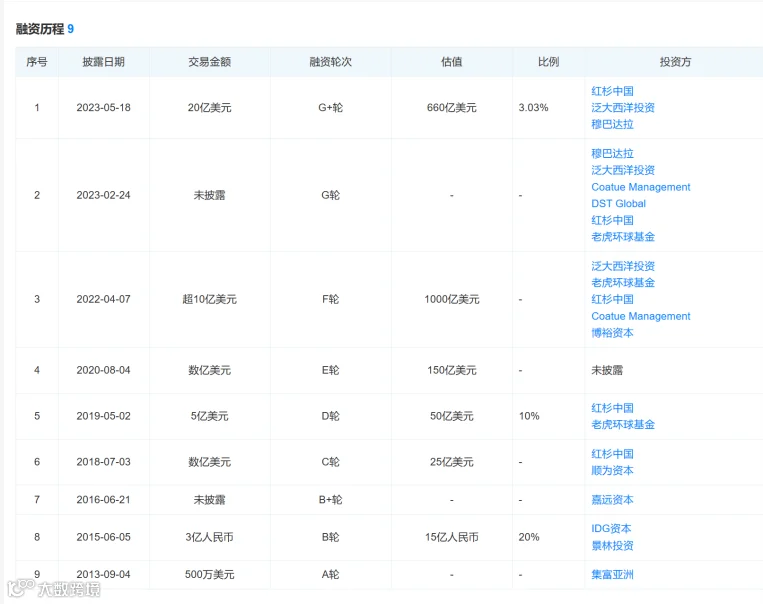The width and height of the screenshot is (763, 604).
Task: Open 红杉中国 link in the C轮 row
Action: (x=612, y=454)
